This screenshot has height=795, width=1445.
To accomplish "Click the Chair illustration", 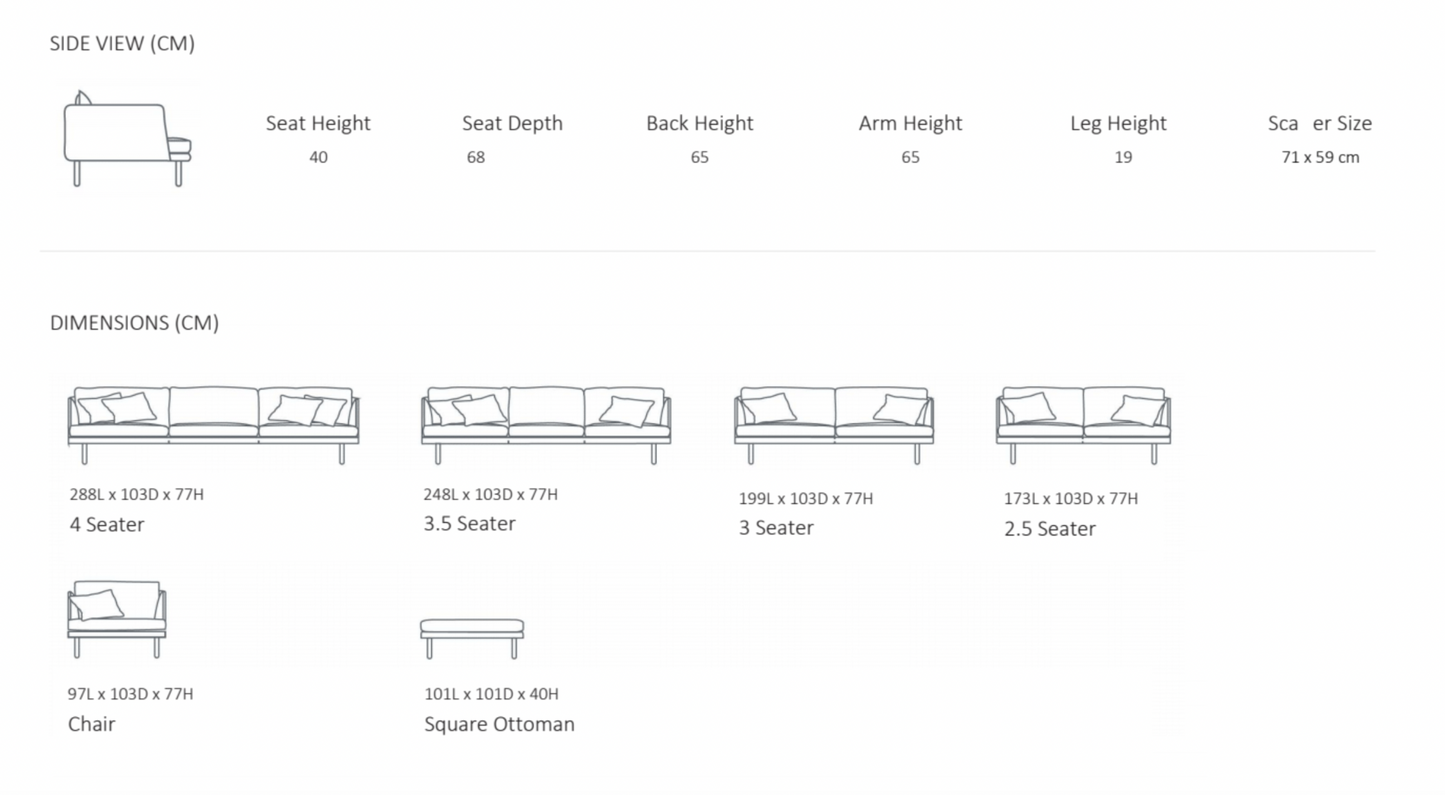I will pyautogui.click(x=117, y=618).
